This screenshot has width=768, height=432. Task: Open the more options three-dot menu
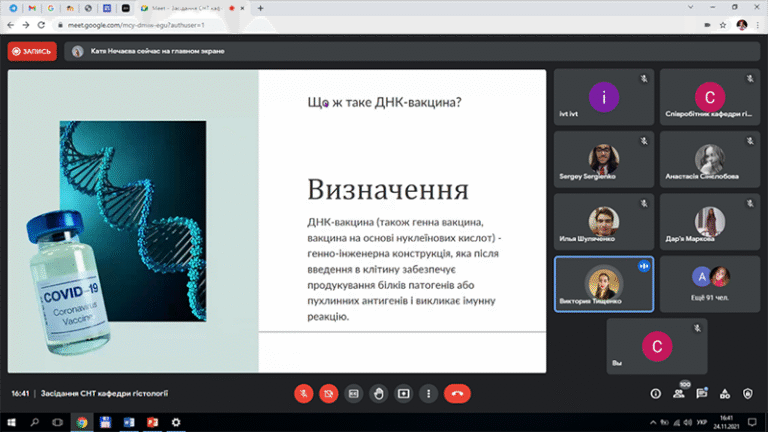[429, 393]
